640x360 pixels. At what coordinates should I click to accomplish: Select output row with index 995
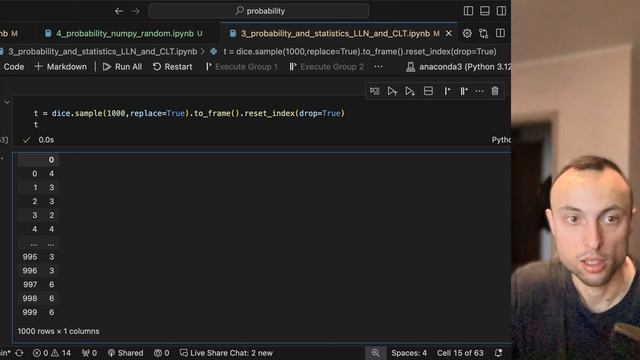38,257
